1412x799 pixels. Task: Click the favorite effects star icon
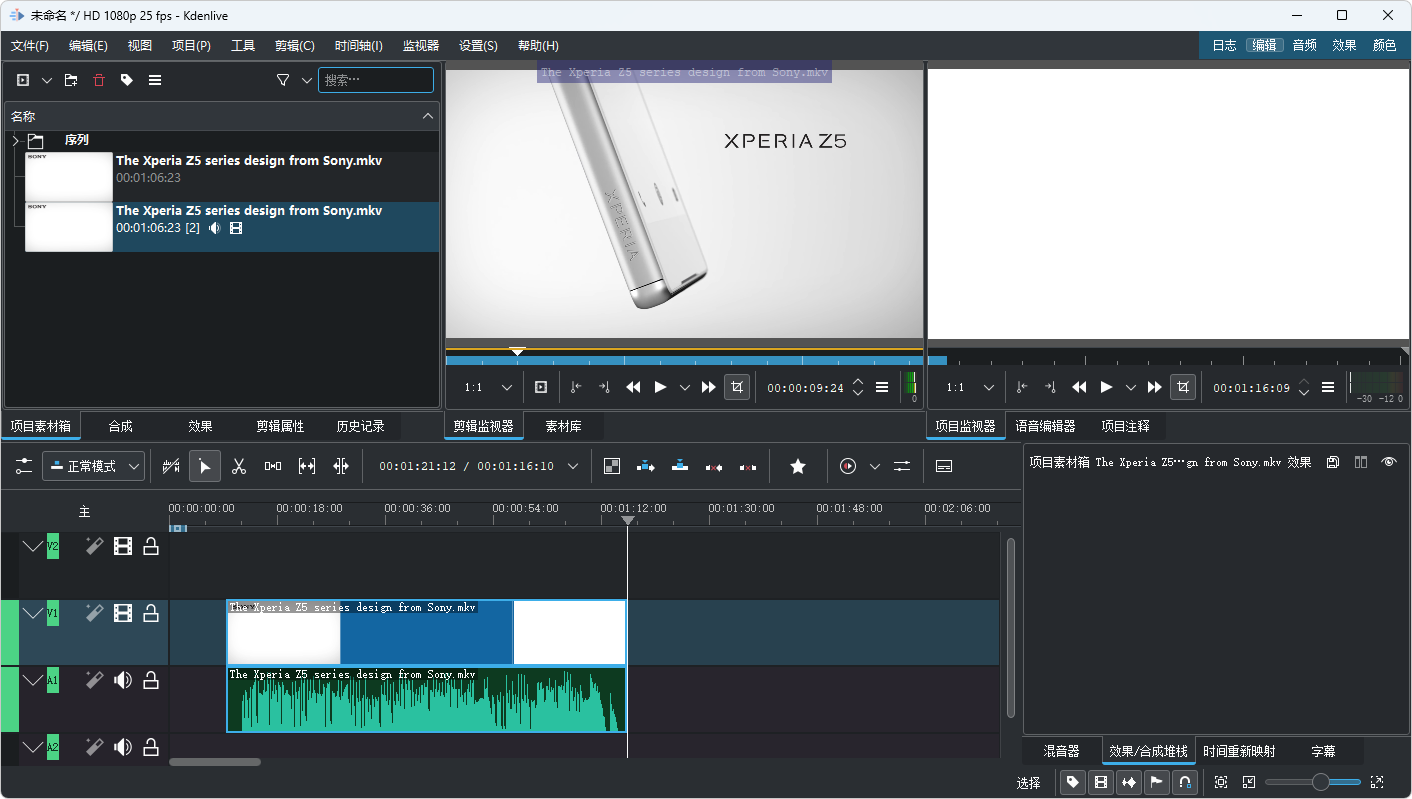click(797, 466)
